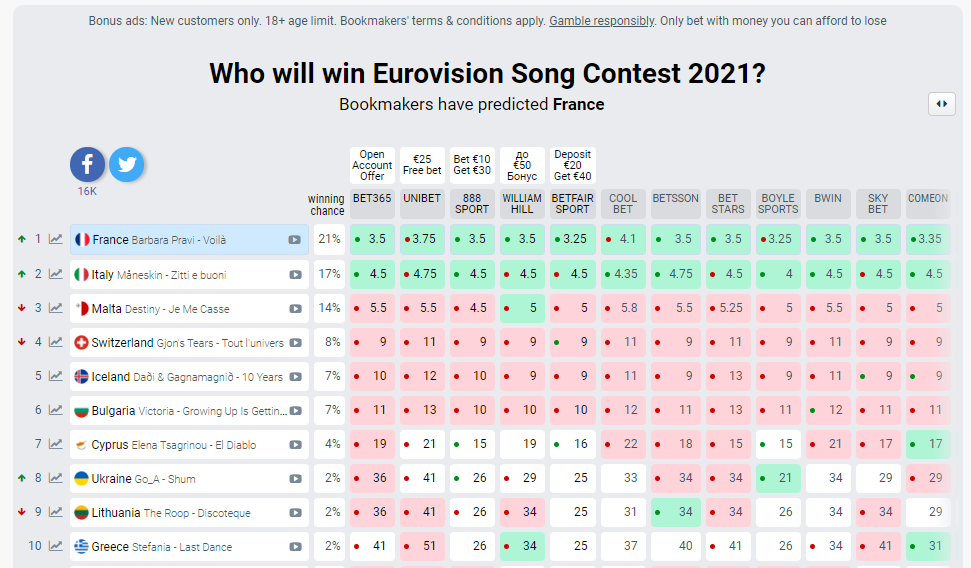The height and width of the screenshot is (568, 971).
Task: Share the page on Twitter
Action: [x=127, y=165]
